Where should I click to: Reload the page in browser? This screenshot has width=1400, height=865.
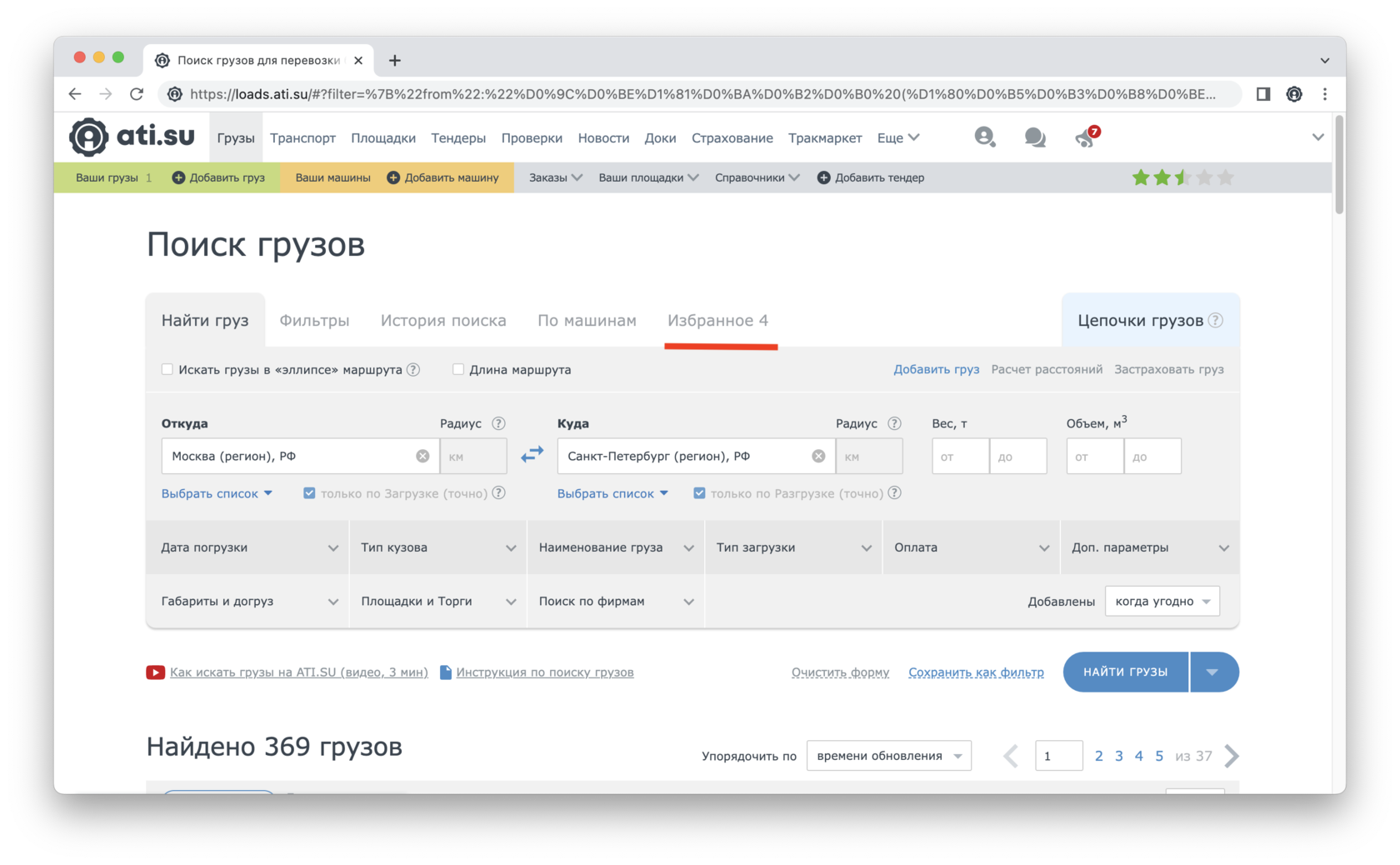(137, 94)
